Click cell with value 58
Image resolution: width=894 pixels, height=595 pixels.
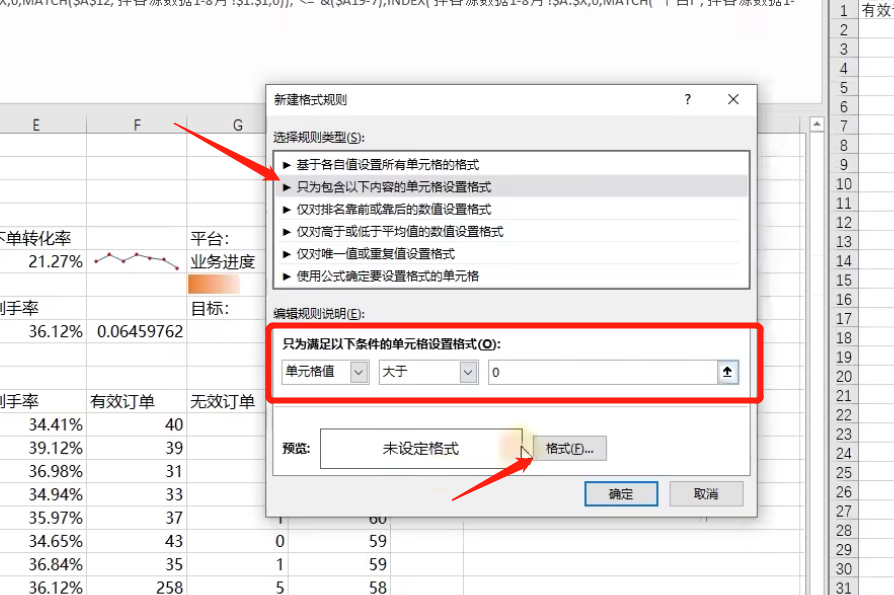(x=339, y=586)
